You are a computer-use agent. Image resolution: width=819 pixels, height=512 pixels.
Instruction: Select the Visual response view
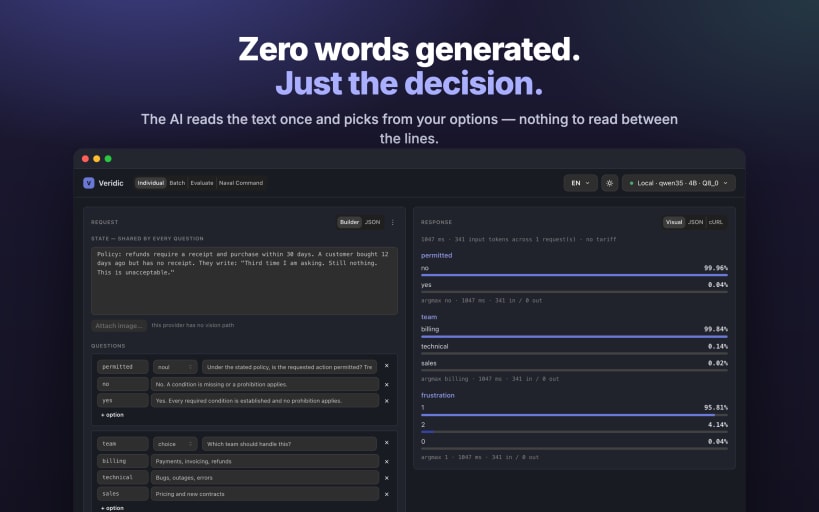point(674,222)
